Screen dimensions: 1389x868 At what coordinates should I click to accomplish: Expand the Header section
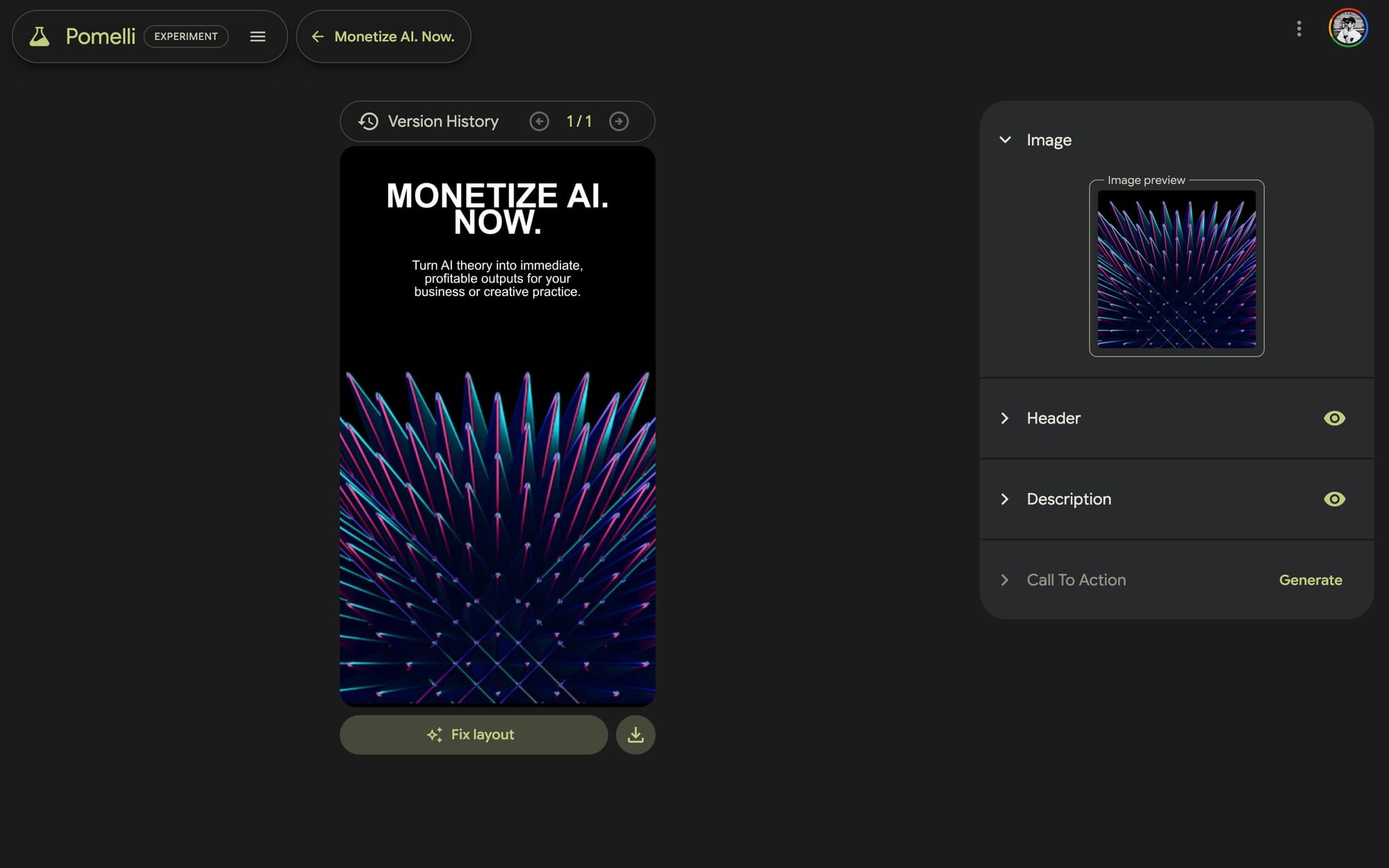(1005, 418)
